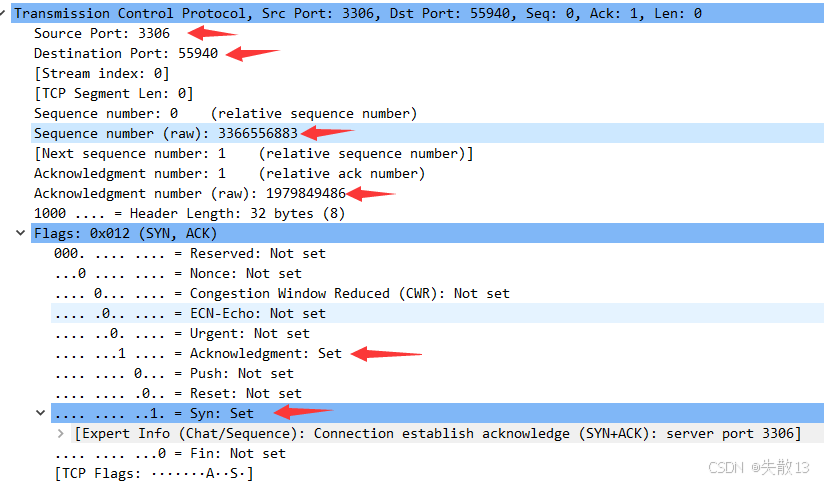
Task: Select the Push: Not set flag row
Action: [174, 373]
